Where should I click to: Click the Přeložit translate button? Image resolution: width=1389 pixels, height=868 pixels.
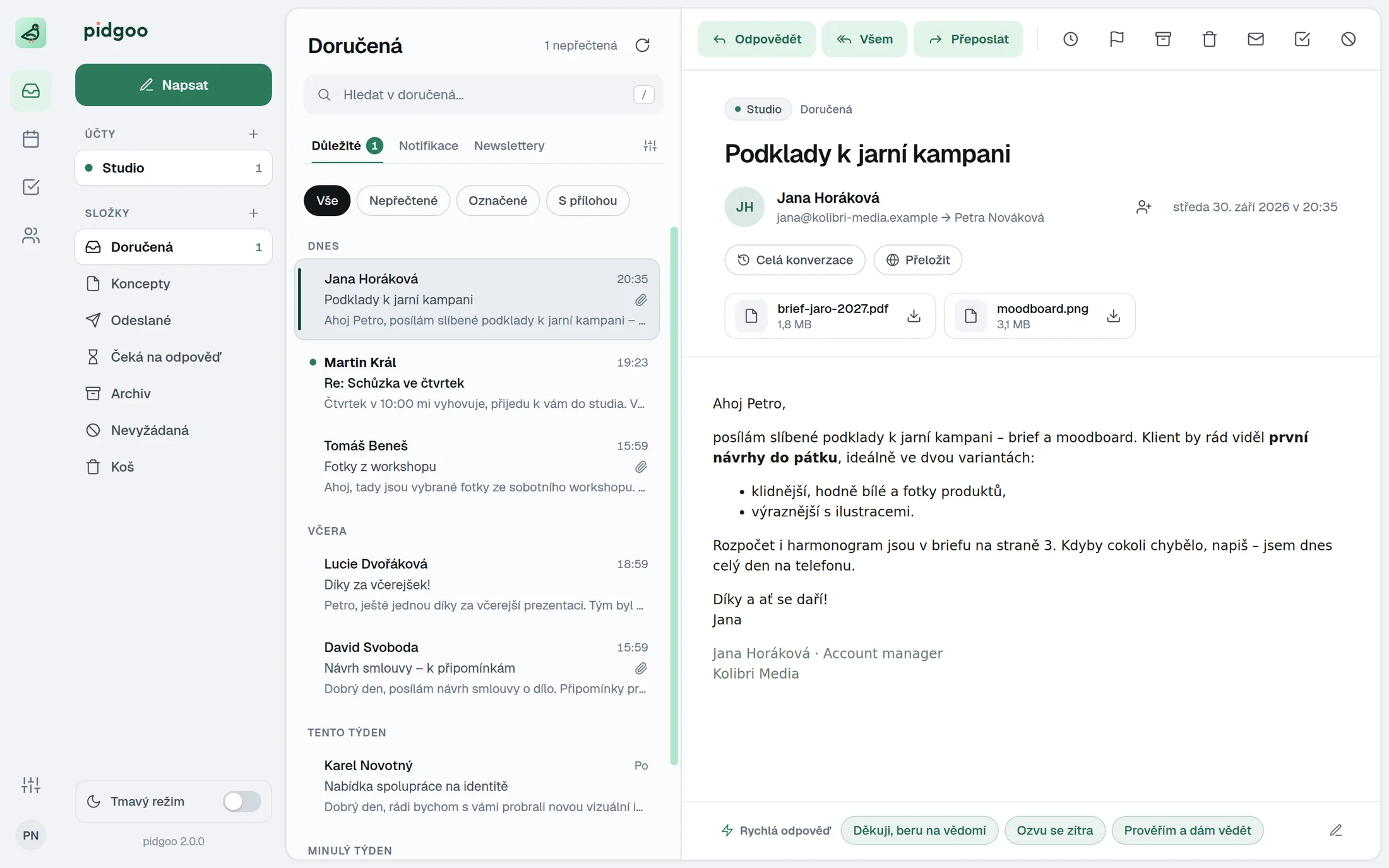[918, 260]
